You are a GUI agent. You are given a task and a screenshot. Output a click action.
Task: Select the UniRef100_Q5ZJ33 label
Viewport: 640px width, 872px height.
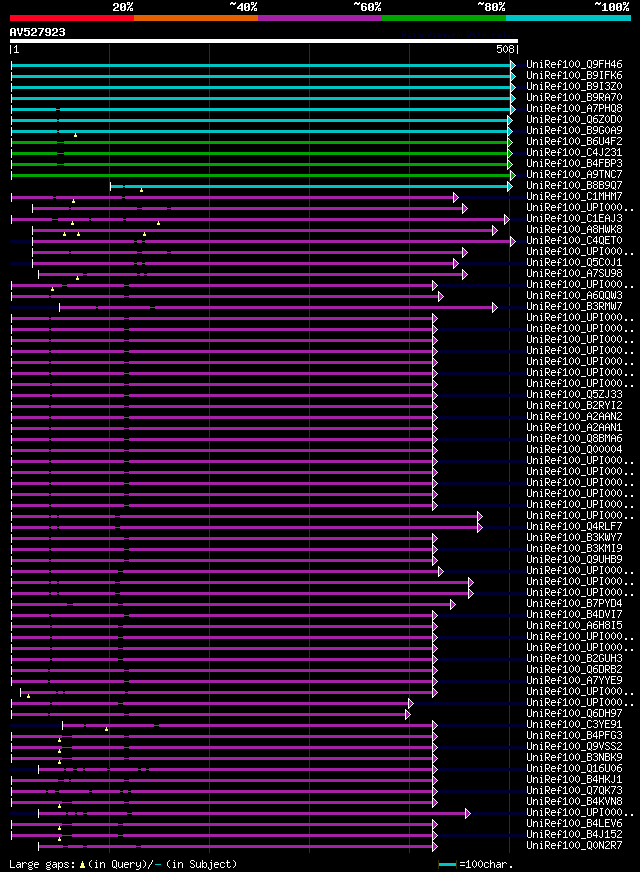pyautogui.click(x=574, y=395)
